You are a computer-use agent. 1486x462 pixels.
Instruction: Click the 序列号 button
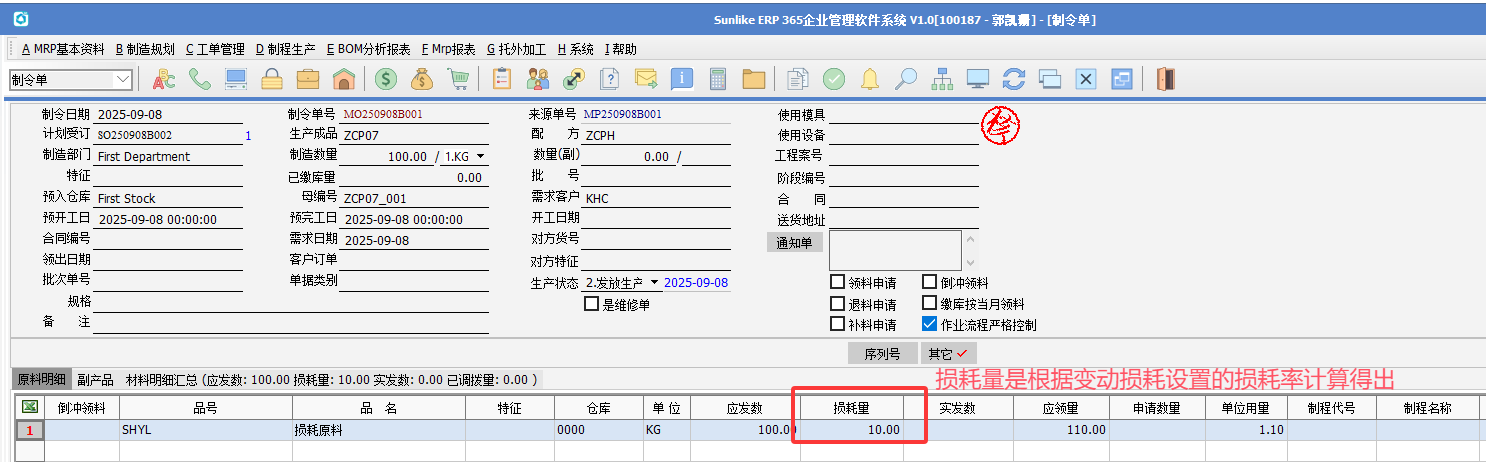click(882, 354)
